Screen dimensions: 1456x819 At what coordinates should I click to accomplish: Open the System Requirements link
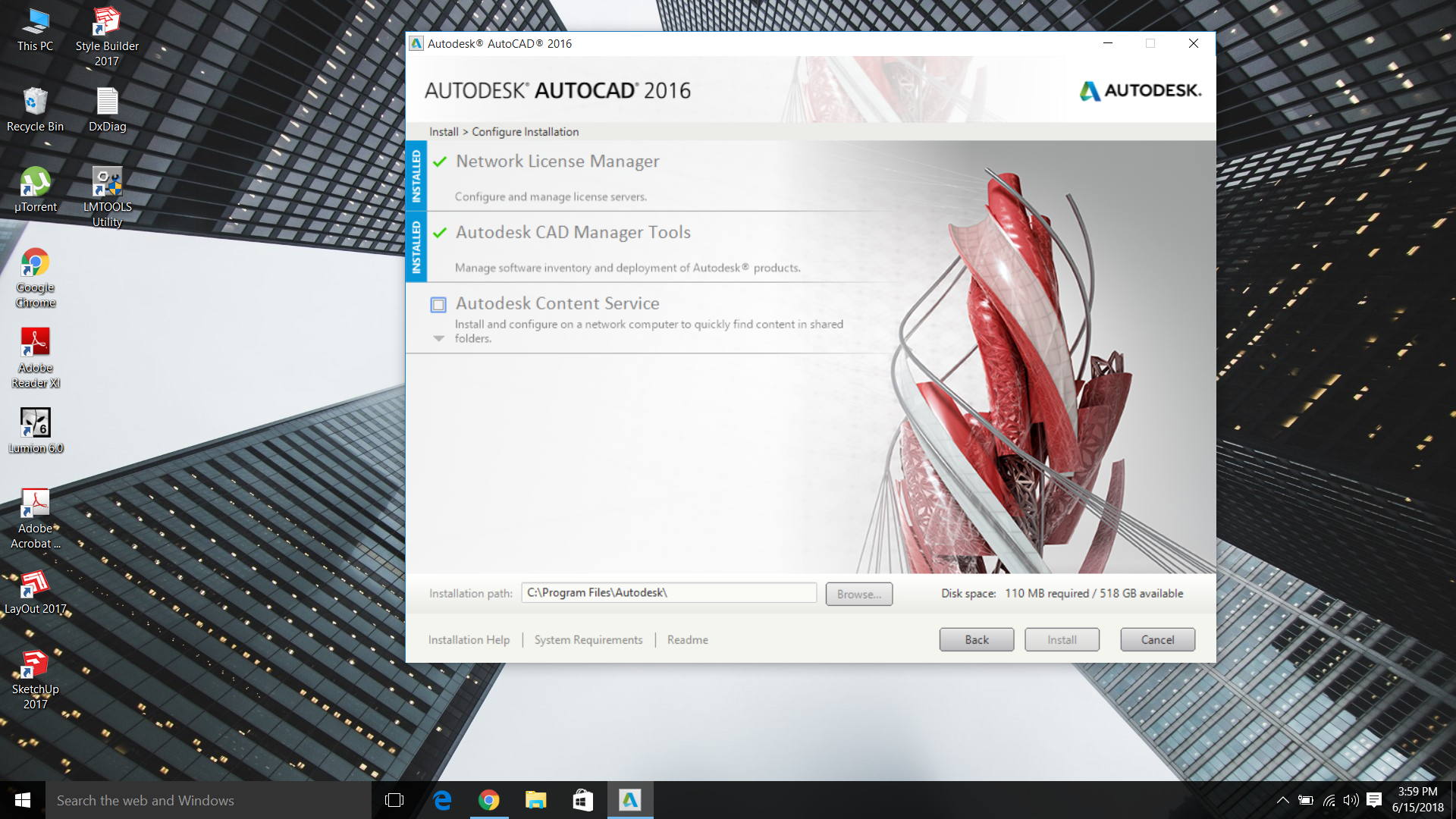(588, 640)
